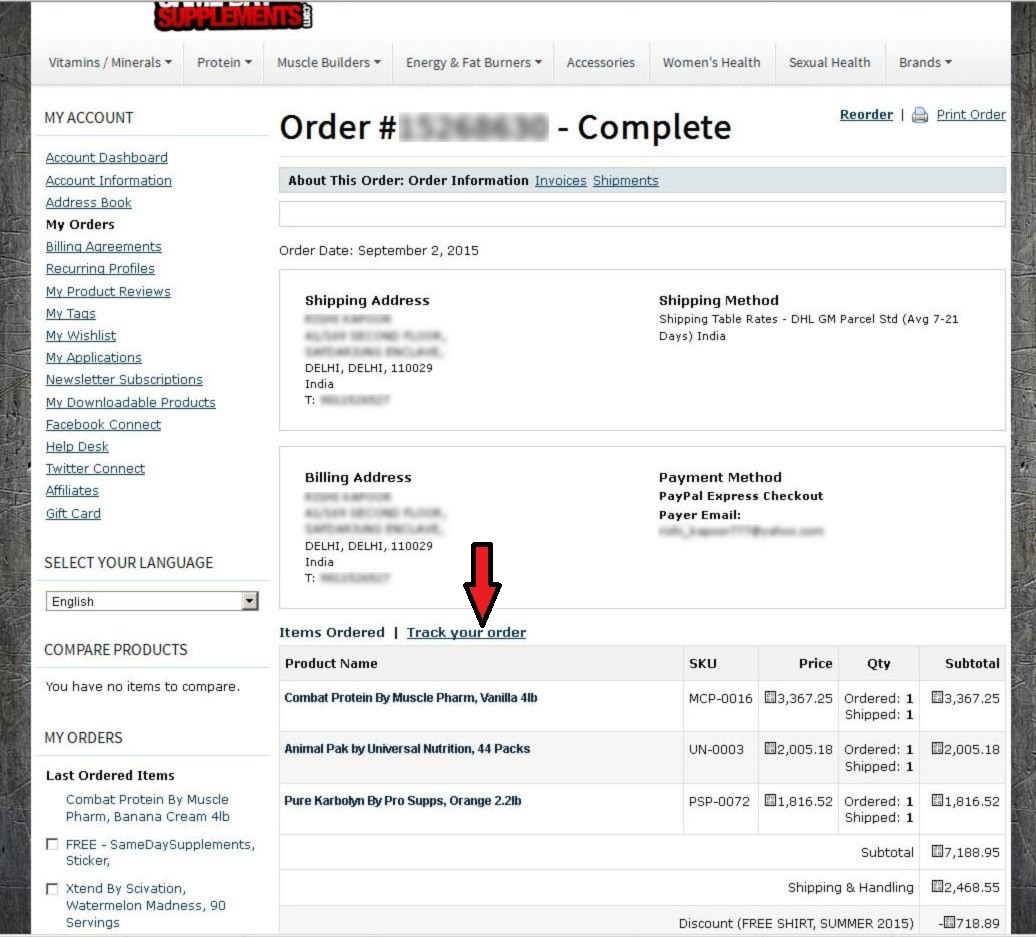Click the Reorder link
Viewport: 1036px width, 937px height.
866,114
